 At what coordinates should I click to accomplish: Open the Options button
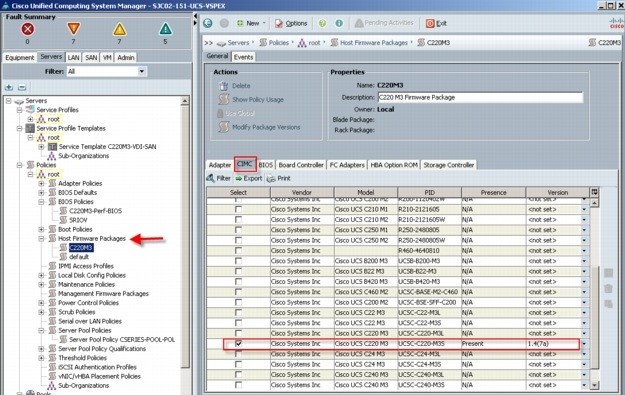coord(291,23)
